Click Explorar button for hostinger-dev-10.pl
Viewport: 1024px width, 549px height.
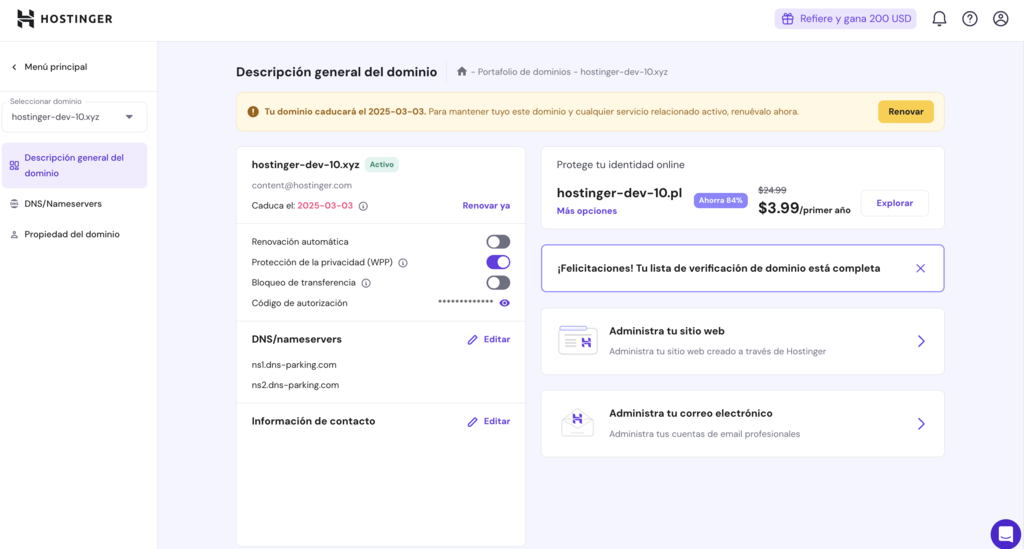click(x=895, y=203)
